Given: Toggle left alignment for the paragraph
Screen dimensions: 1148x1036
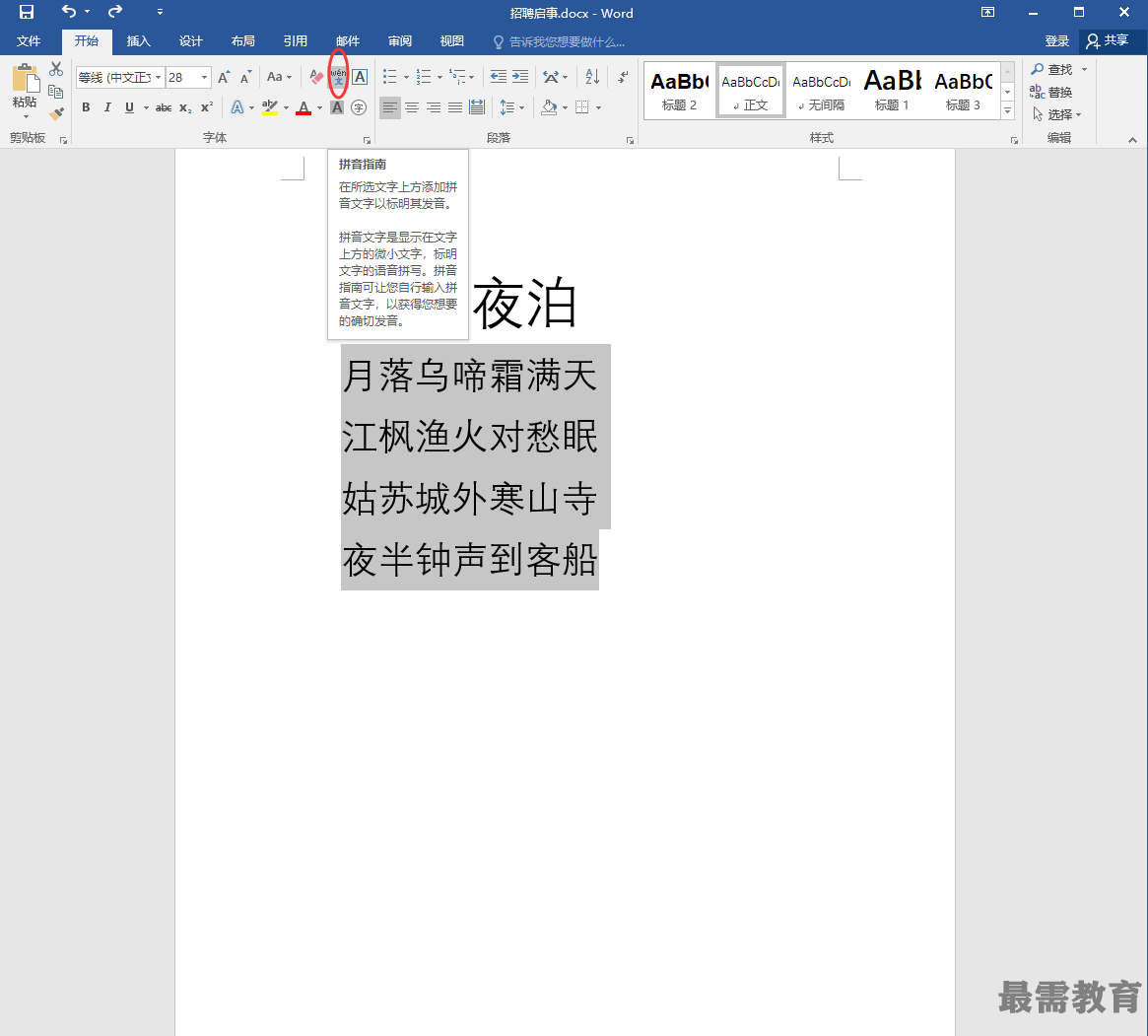Looking at the screenshot, I should tap(389, 107).
